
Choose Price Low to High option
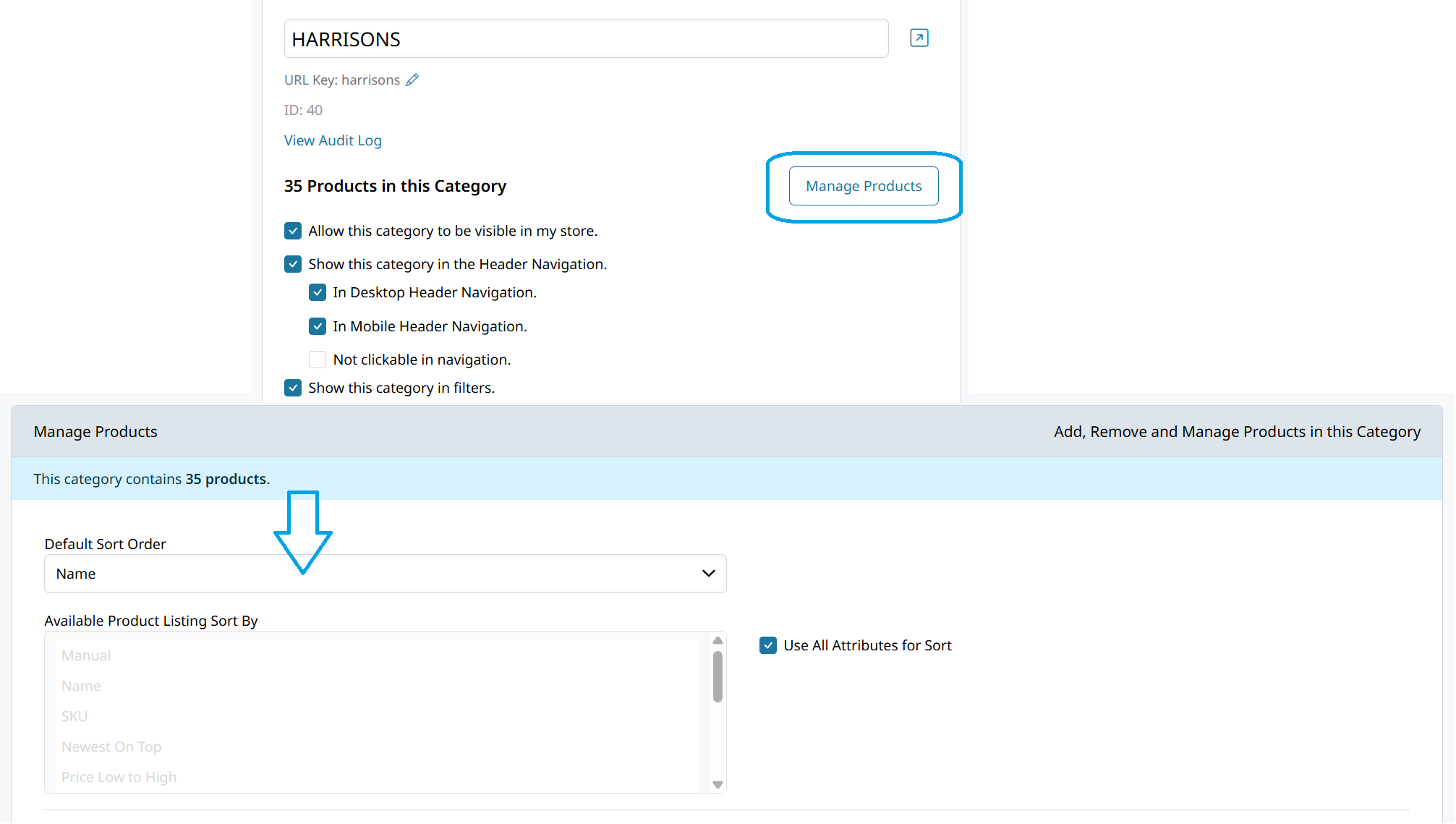[119, 777]
